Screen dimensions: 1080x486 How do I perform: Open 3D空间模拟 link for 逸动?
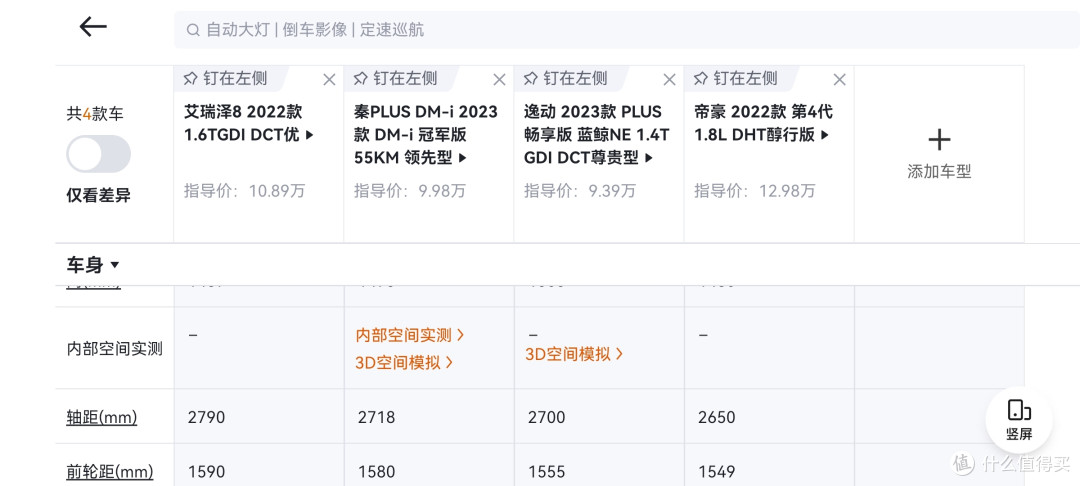pos(574,354)
